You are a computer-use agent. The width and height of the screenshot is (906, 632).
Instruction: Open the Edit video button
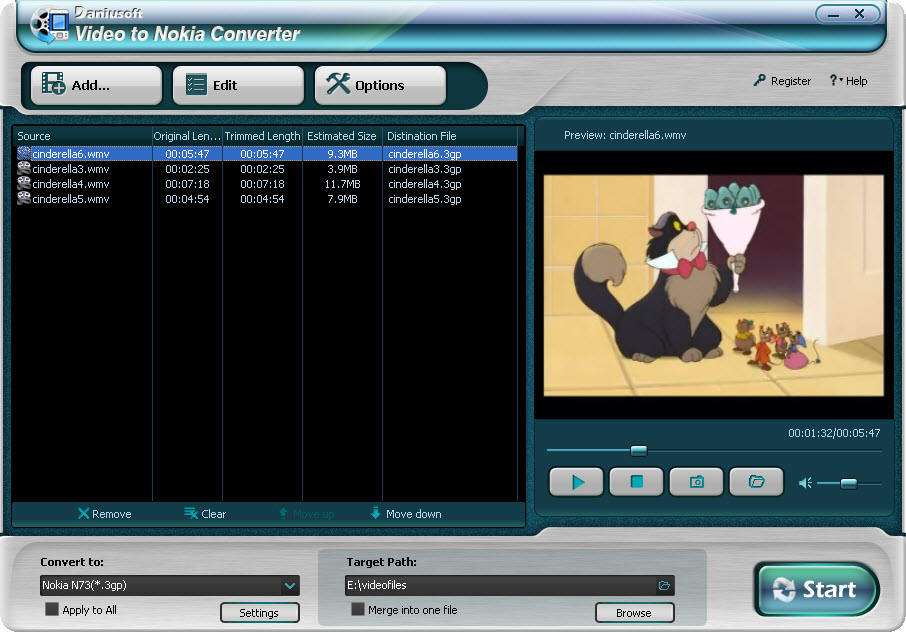click(238, 85)
